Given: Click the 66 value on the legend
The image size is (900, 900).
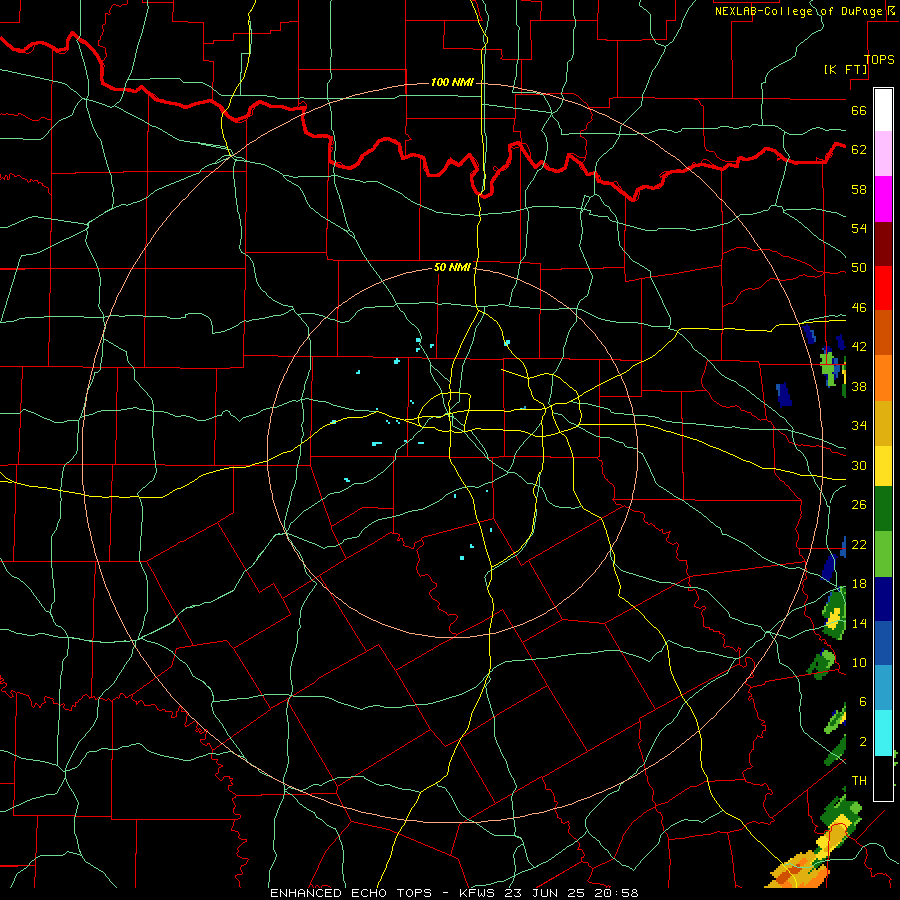Looking at the screenshot, I should point(859,110).
